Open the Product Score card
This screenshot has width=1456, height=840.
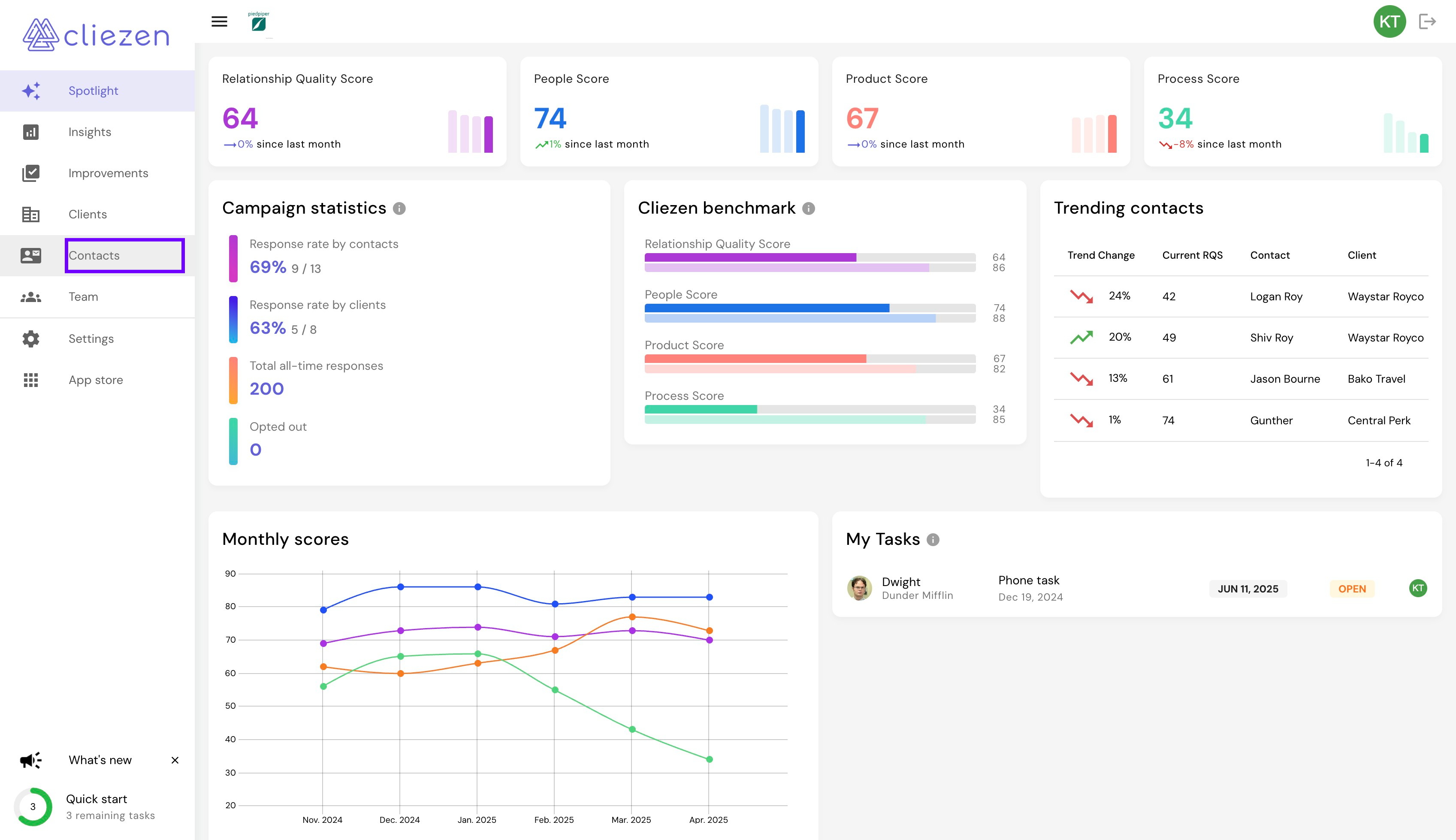(981, 112)
